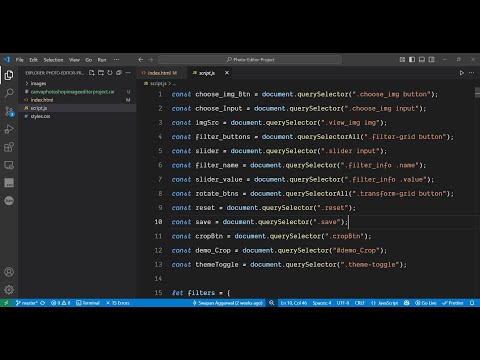Open the View menu
The image size is (480, 360).
tap(74, 60)
